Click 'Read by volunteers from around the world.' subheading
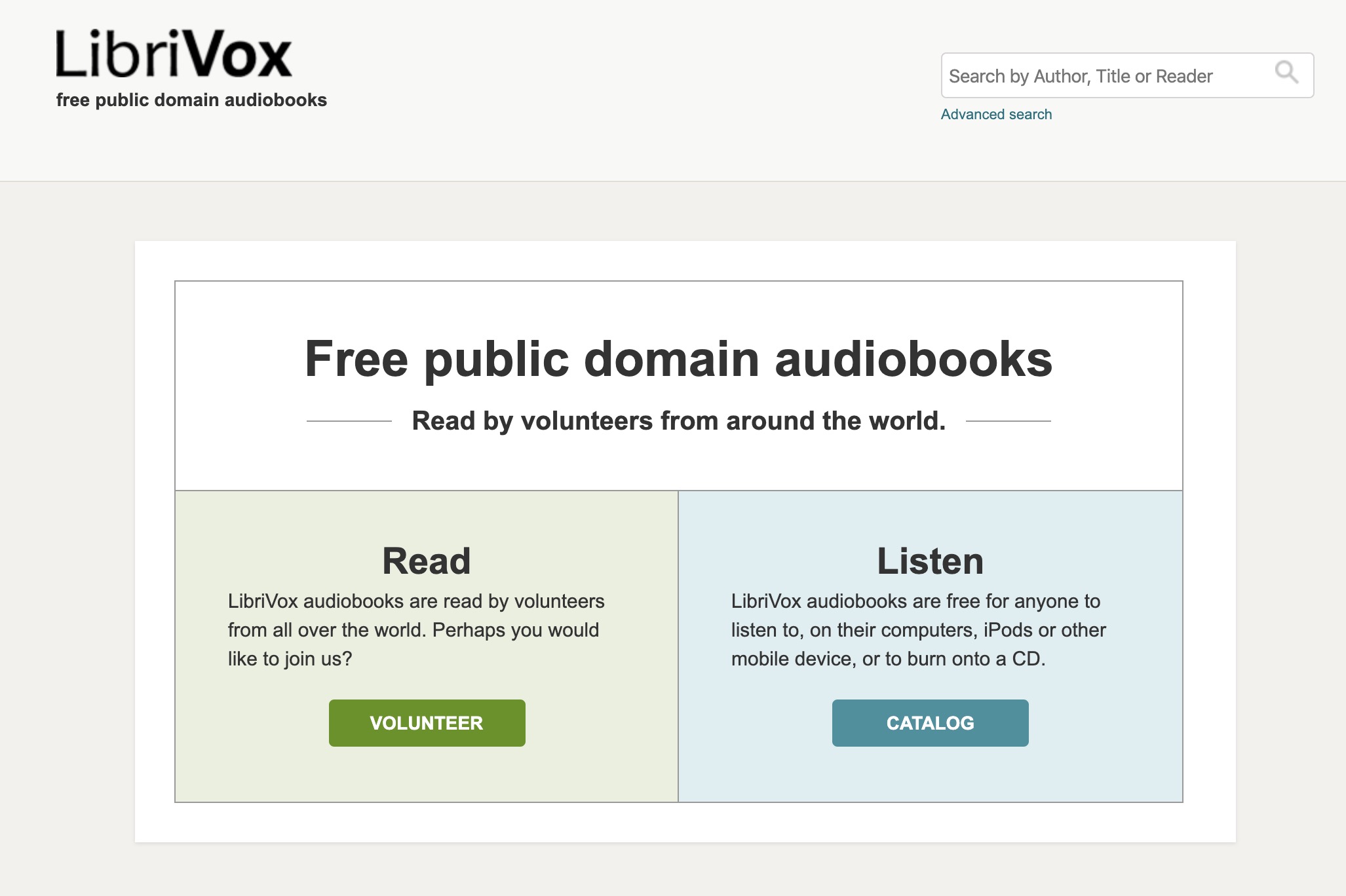 coord(678,420)
